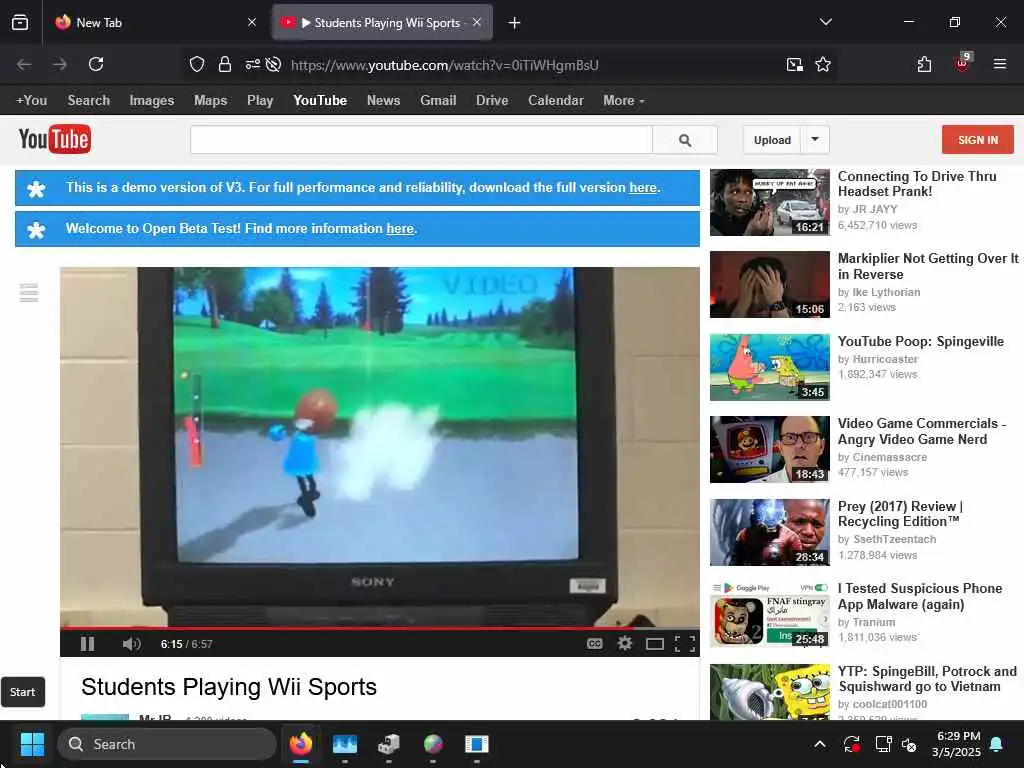This screenshot has width=1024, height=768.
Task: Open picture-in-picture icon in address bar
Action: coord(795,64)
